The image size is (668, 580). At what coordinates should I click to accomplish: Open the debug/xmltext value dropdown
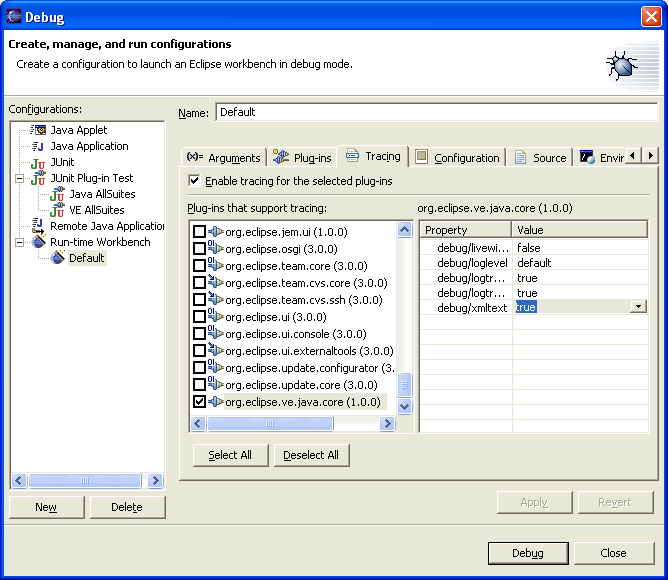[x=638, y=307]
